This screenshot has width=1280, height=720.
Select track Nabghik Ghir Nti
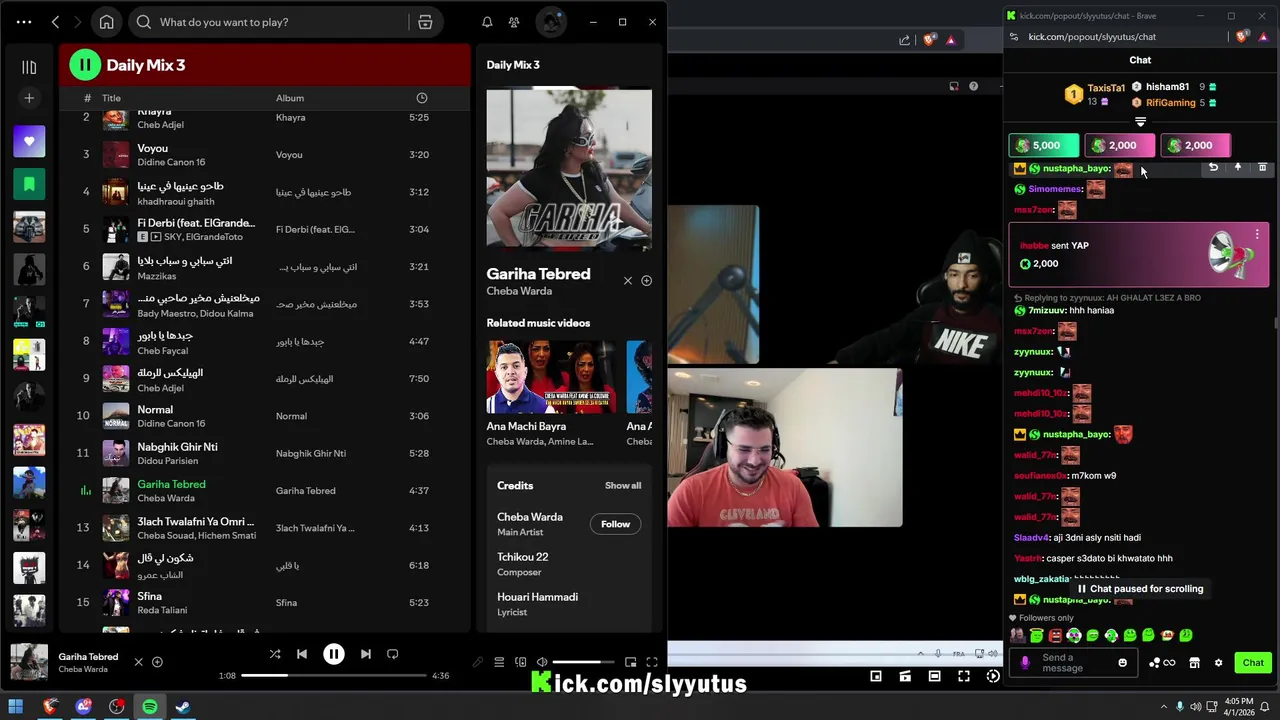(265, 453)
